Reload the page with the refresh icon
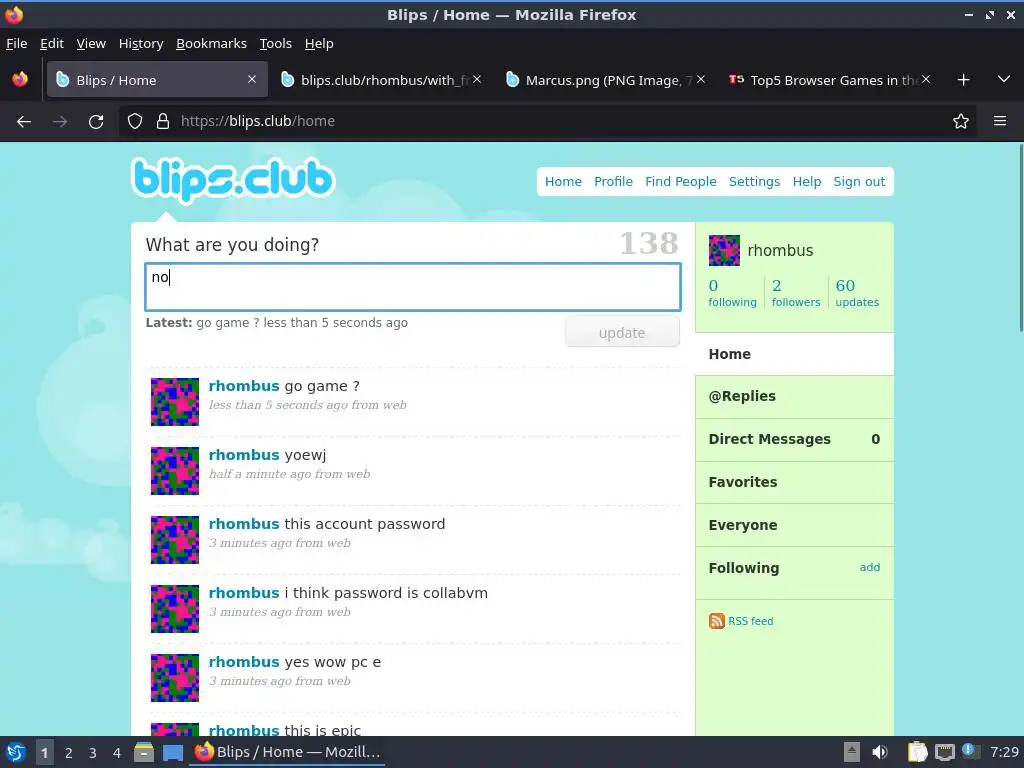Viewport: 1024px width, 768px height. 96,121
